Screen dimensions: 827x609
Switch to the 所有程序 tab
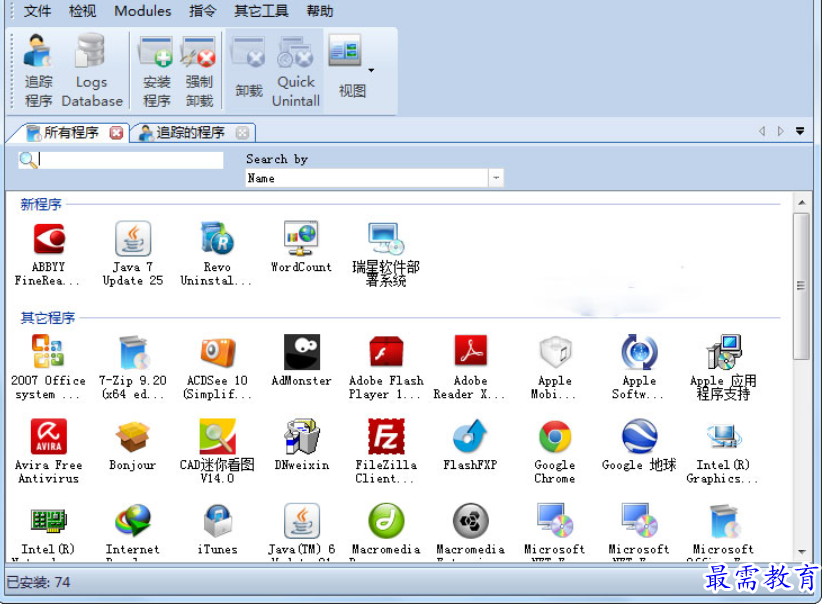pyautogui.click(x=71, y=132)
